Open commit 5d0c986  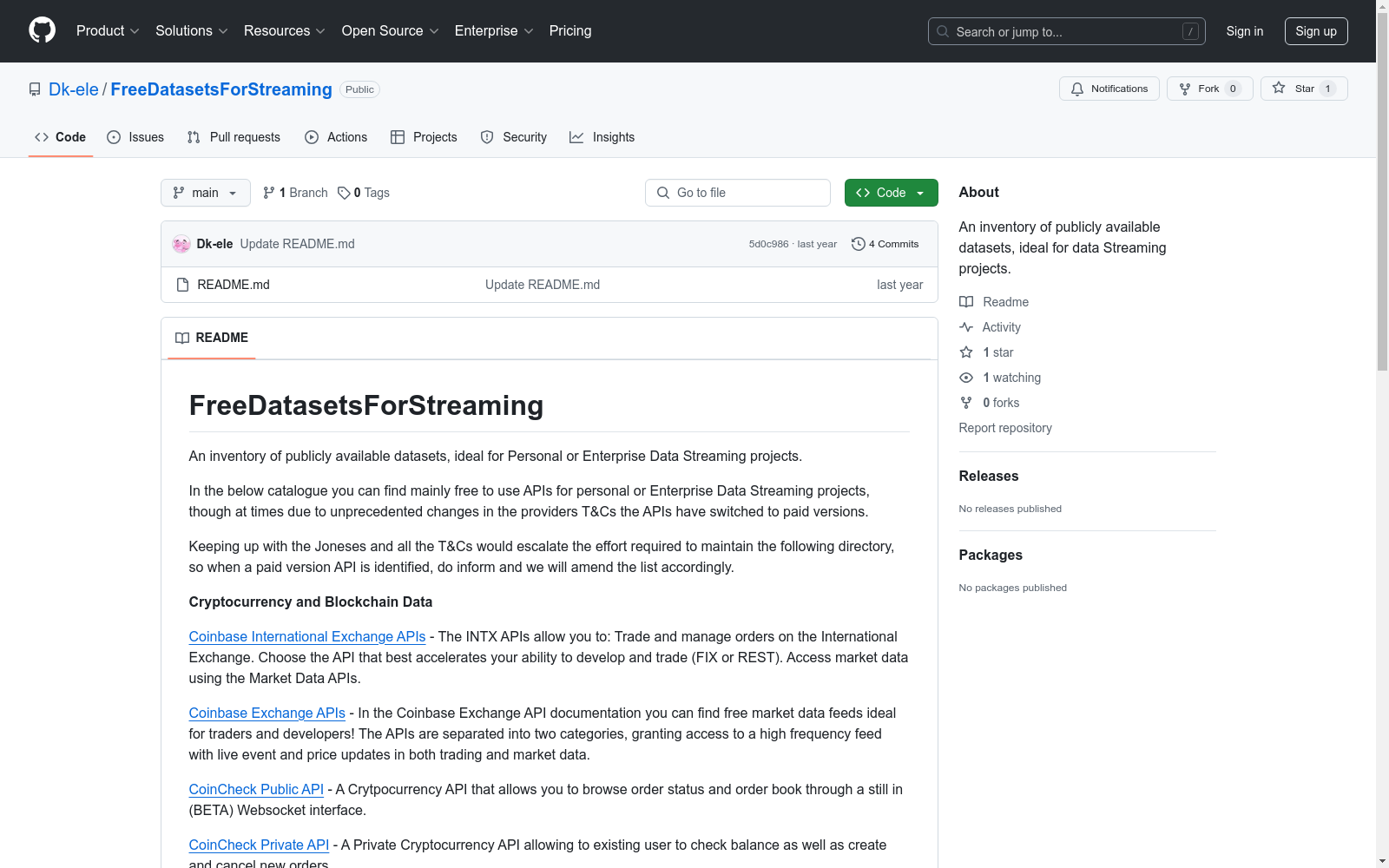click(769, 244)
